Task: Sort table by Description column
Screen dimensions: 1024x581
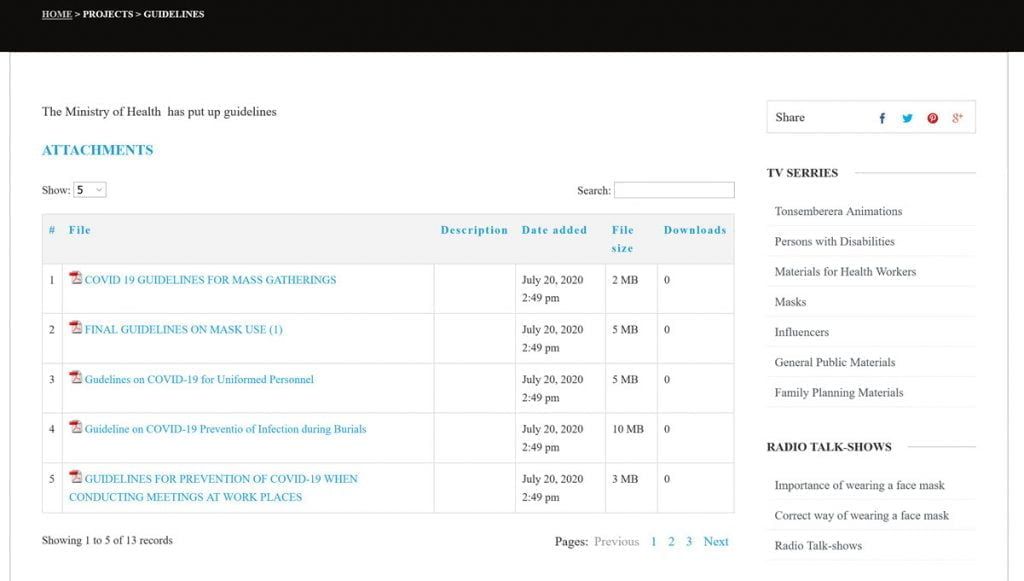Action: pyautogui.click(x=474, y=230)
